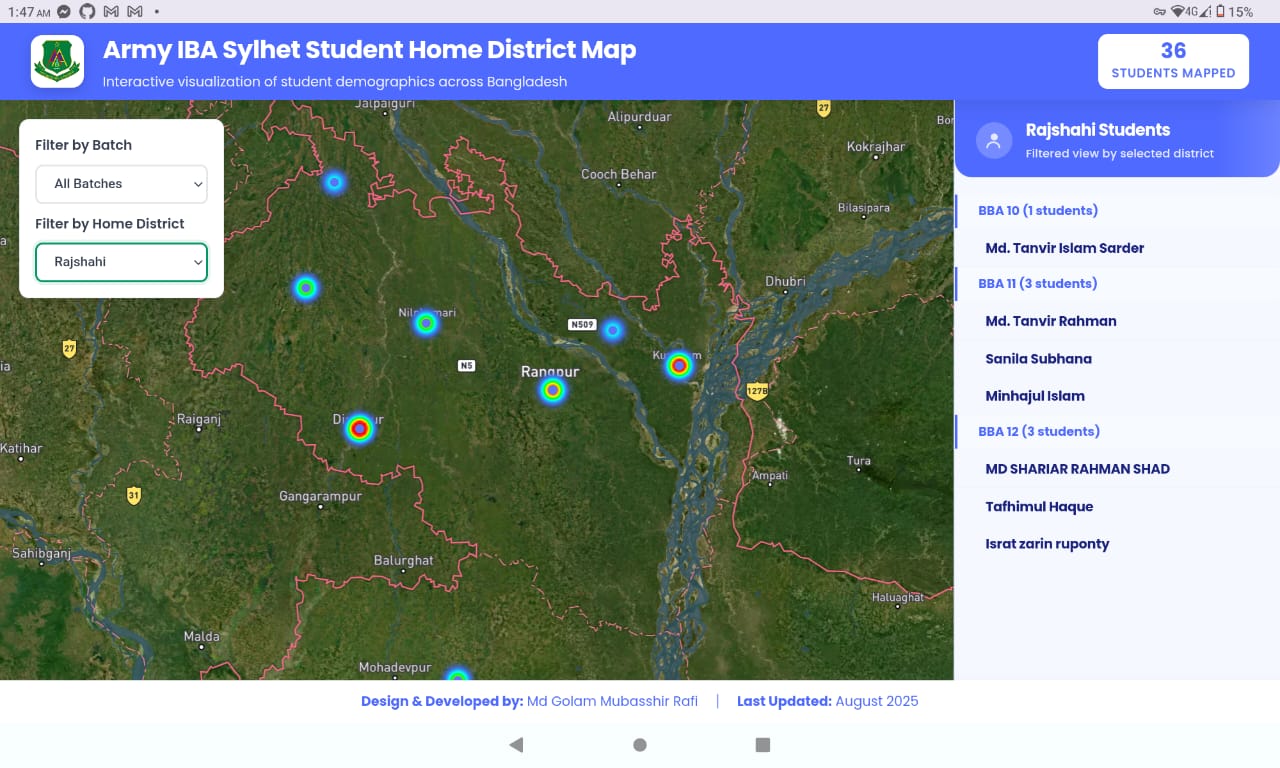Click the 36 Students Mapped counter

click(1173, 62)
